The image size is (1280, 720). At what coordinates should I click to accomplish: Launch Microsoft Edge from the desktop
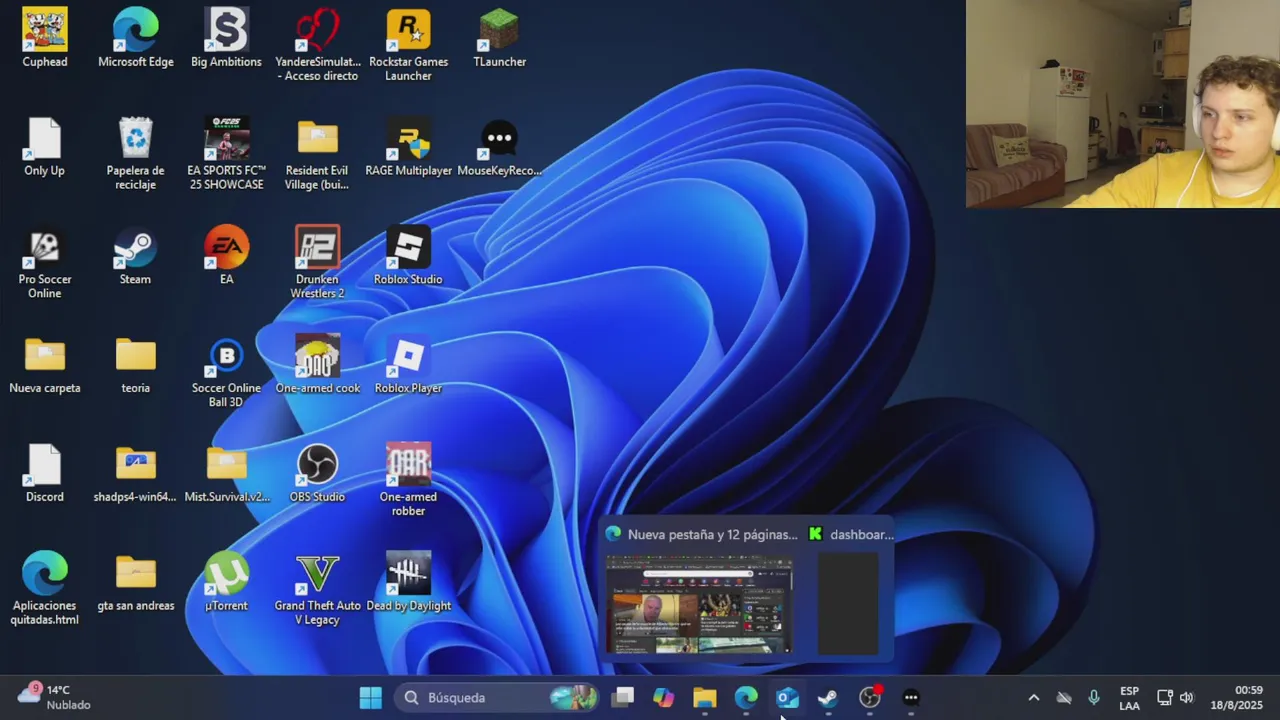pyautogui.click(x=136, y=38)
